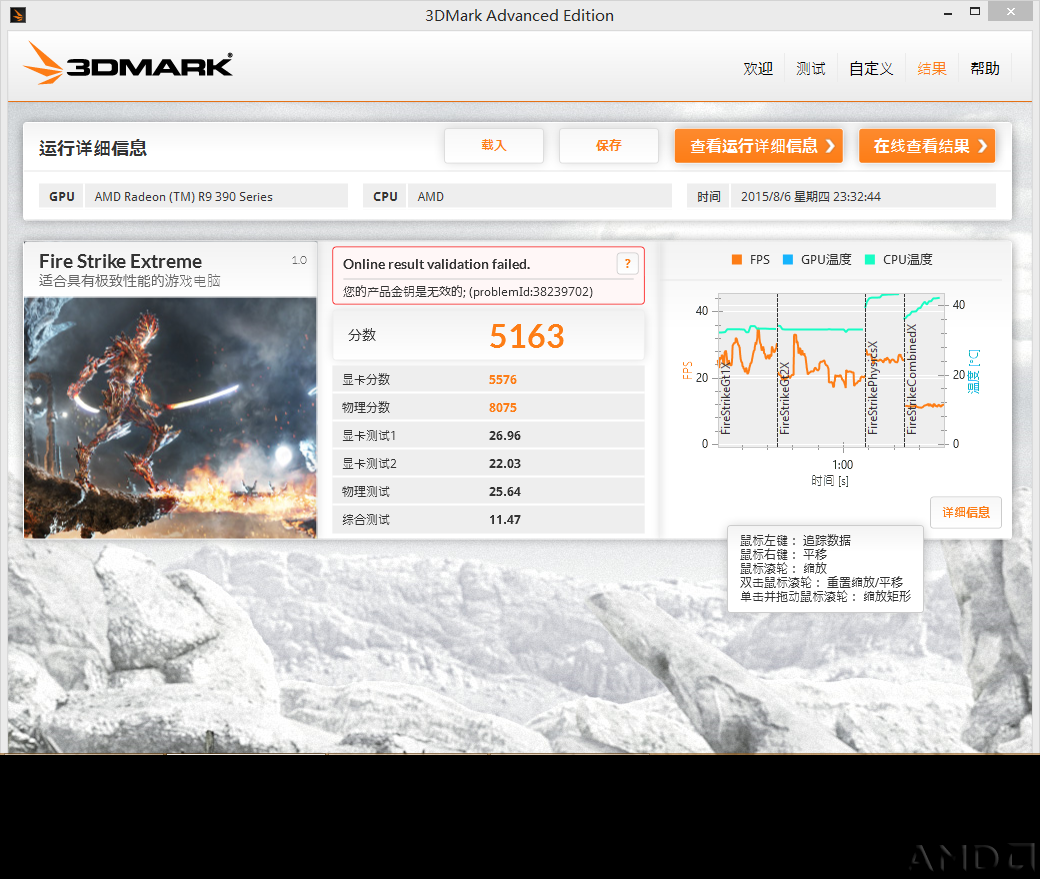The image size is (1040, 879).
Task: Click the CPU温度 green legend square
Action: coord(870,259)
